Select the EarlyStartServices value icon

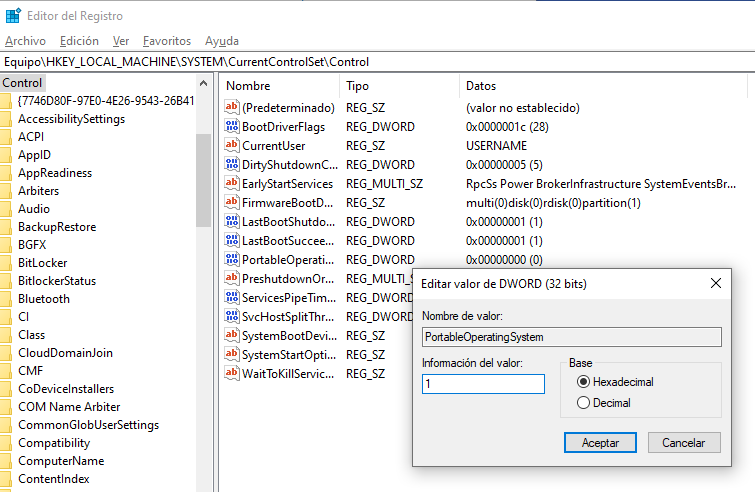232,184
